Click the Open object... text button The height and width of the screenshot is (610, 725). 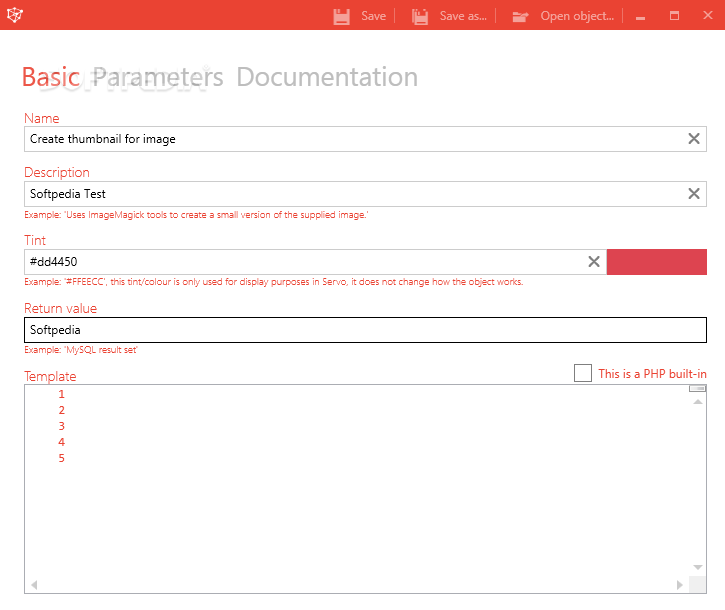click(x=578, y=16)
